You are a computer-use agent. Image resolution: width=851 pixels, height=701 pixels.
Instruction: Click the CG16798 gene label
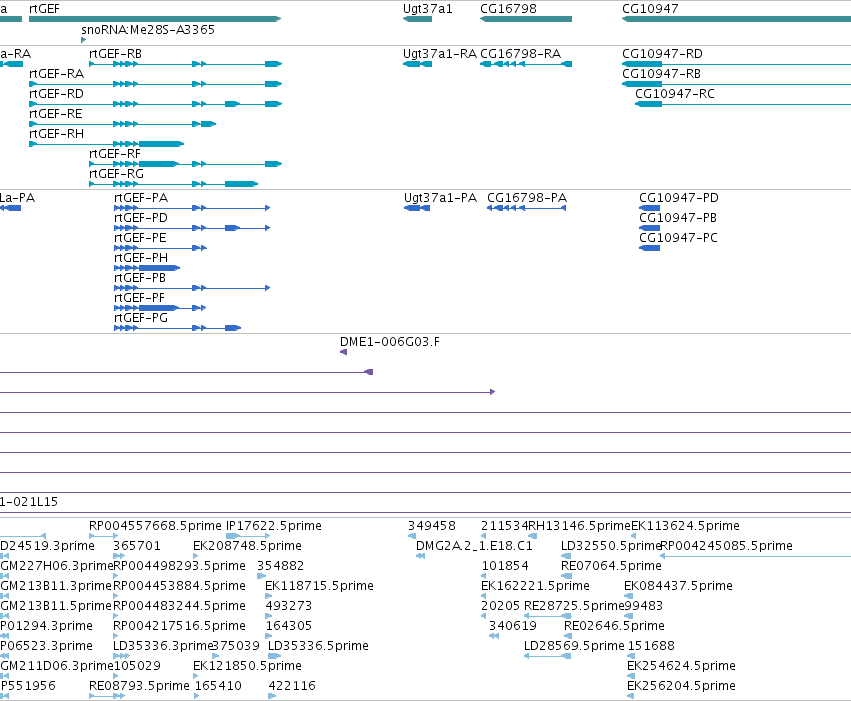pyautogui.click(x=509, y=9)
